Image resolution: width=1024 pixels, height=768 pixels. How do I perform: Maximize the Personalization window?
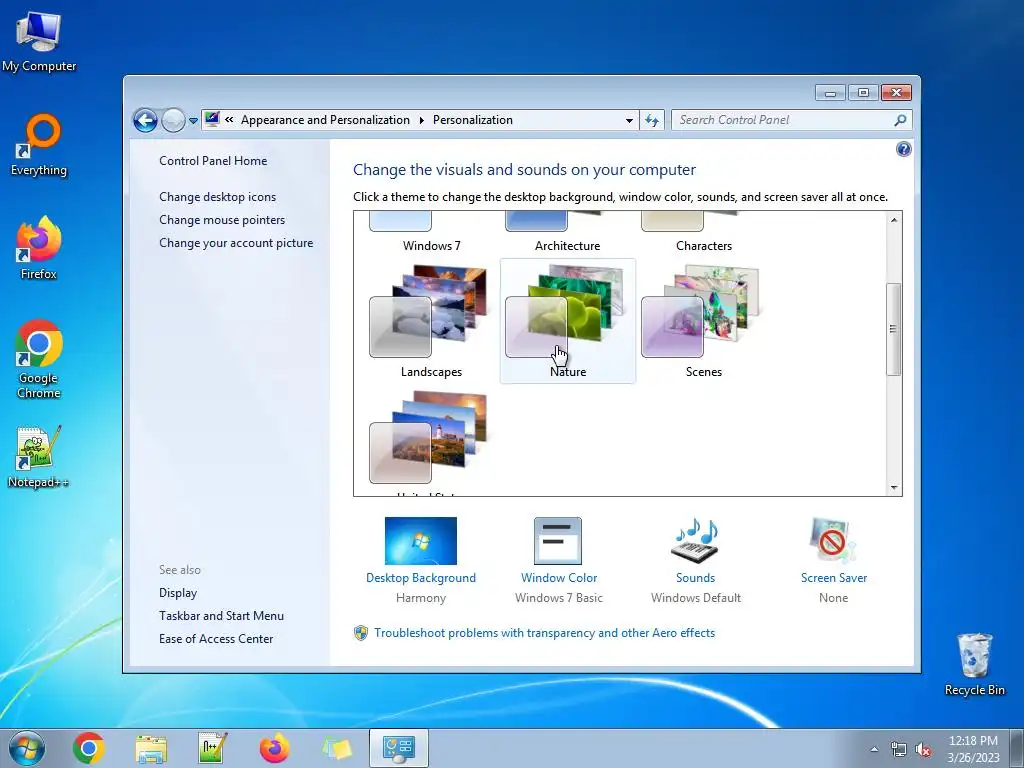[863, 93]
